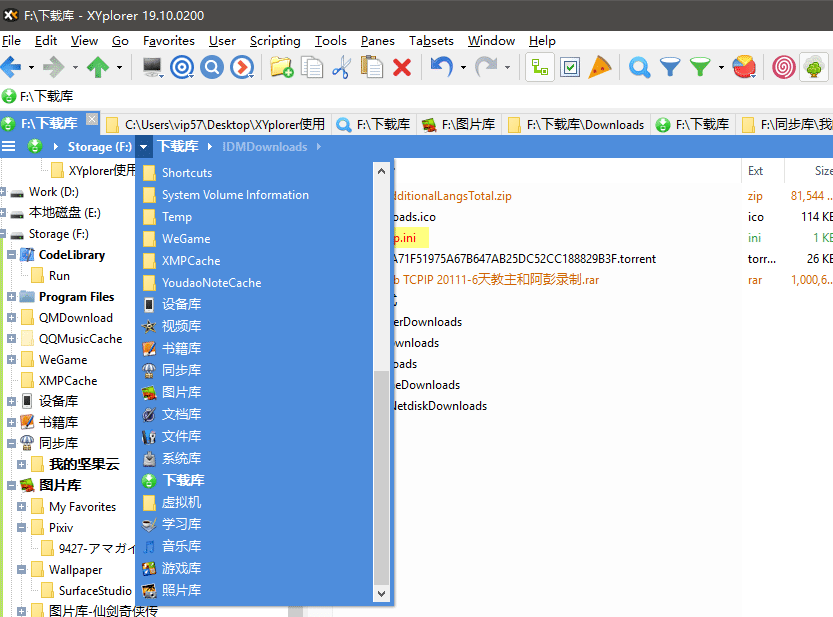
Task: Click the blue funnel filter icon
Action: [669, 68]
